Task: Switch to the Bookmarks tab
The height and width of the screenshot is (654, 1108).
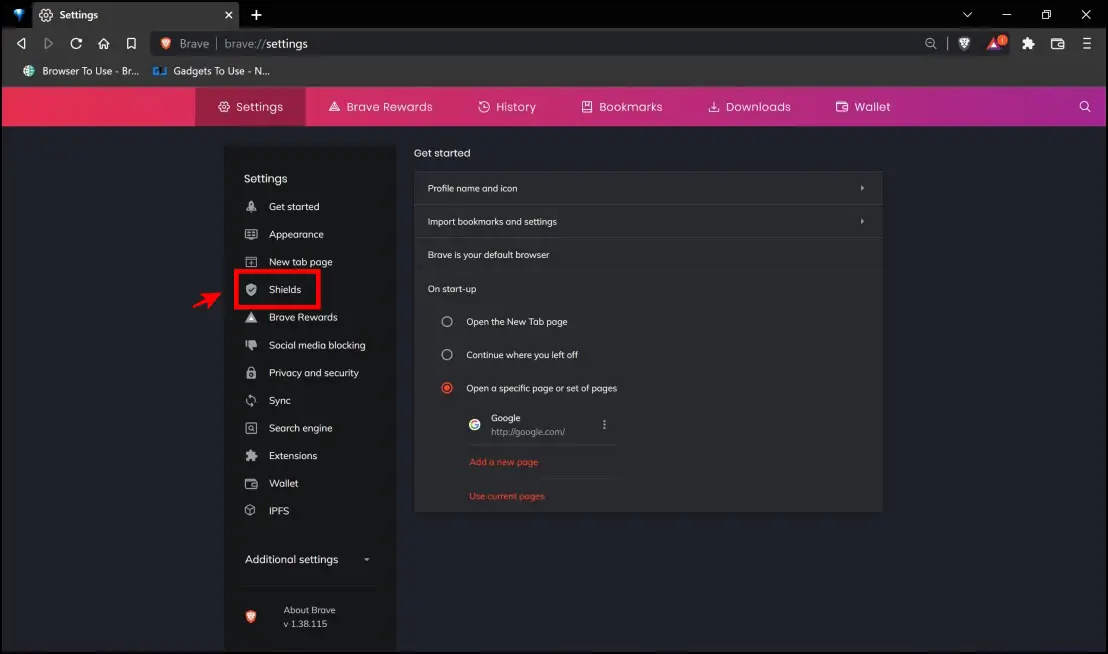Action: click(x=622, y=107)
